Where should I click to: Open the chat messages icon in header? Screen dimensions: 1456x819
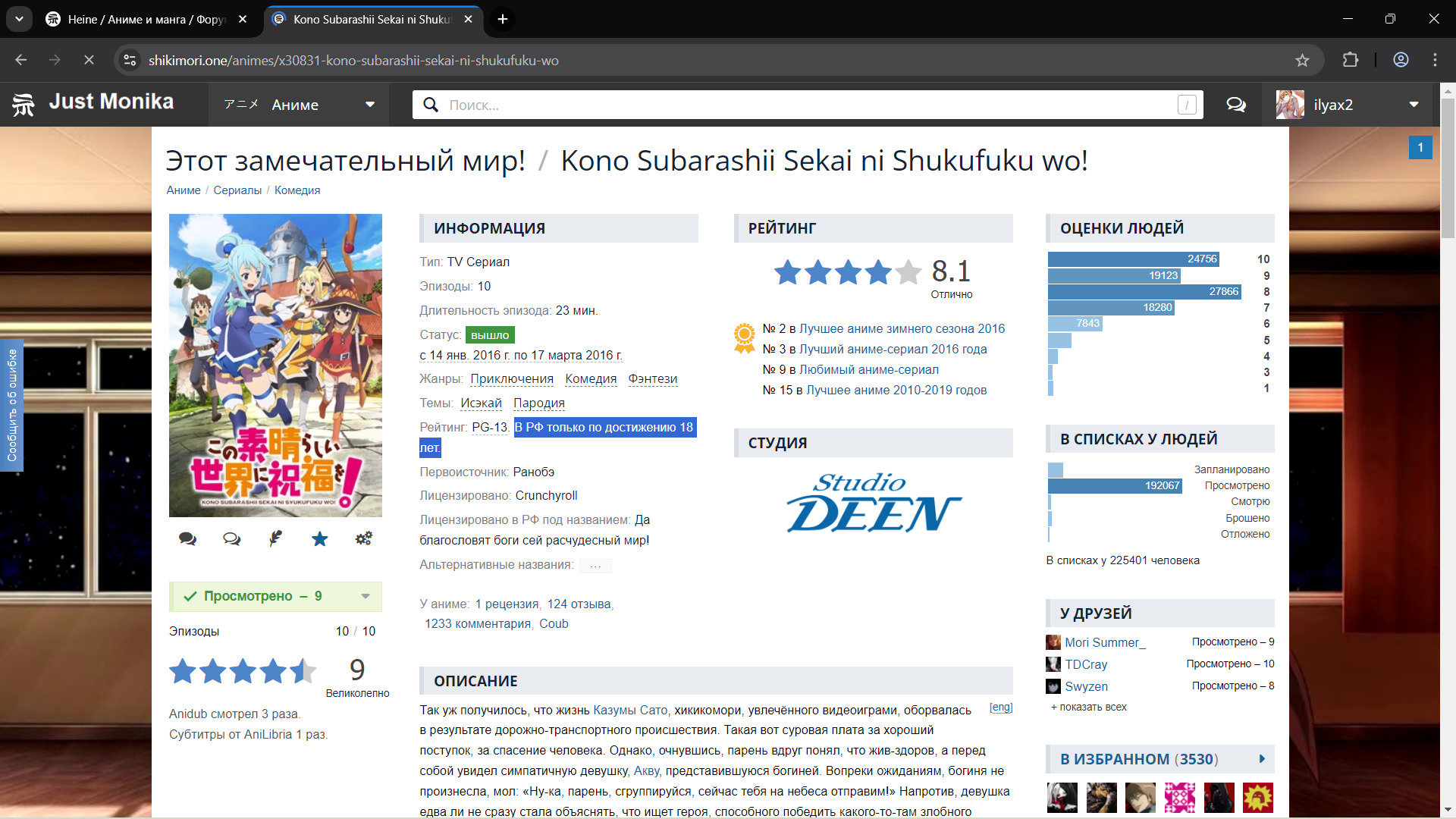(x=1236, y=105)
